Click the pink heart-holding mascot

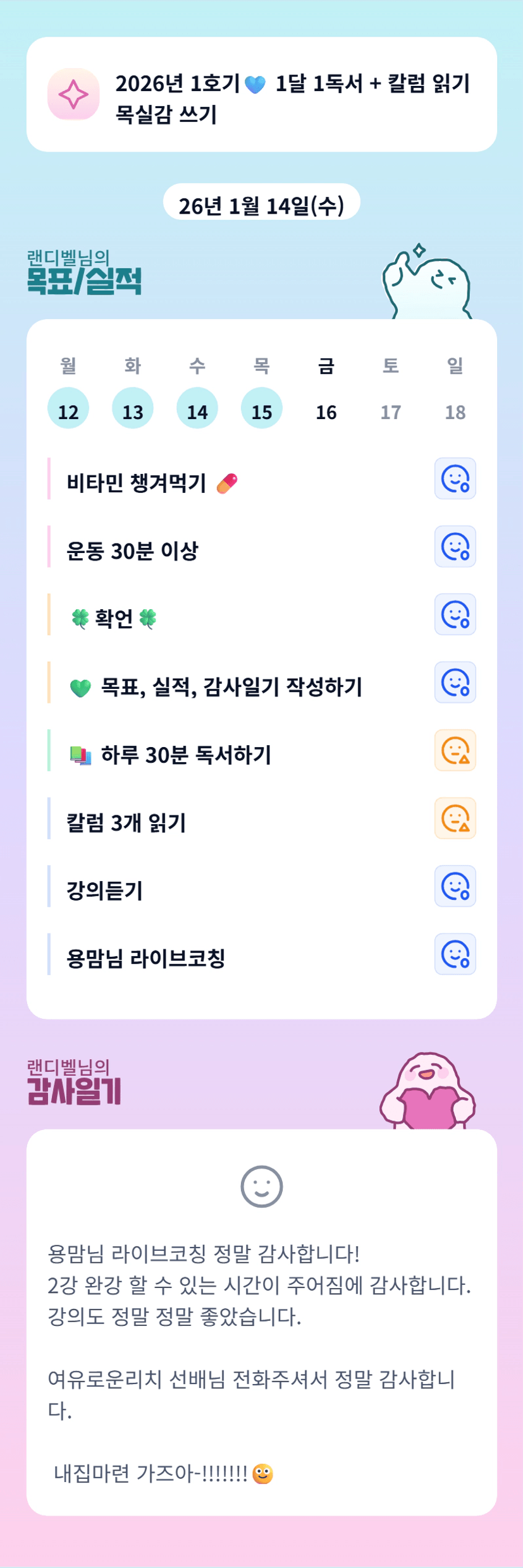(428, 1091)
